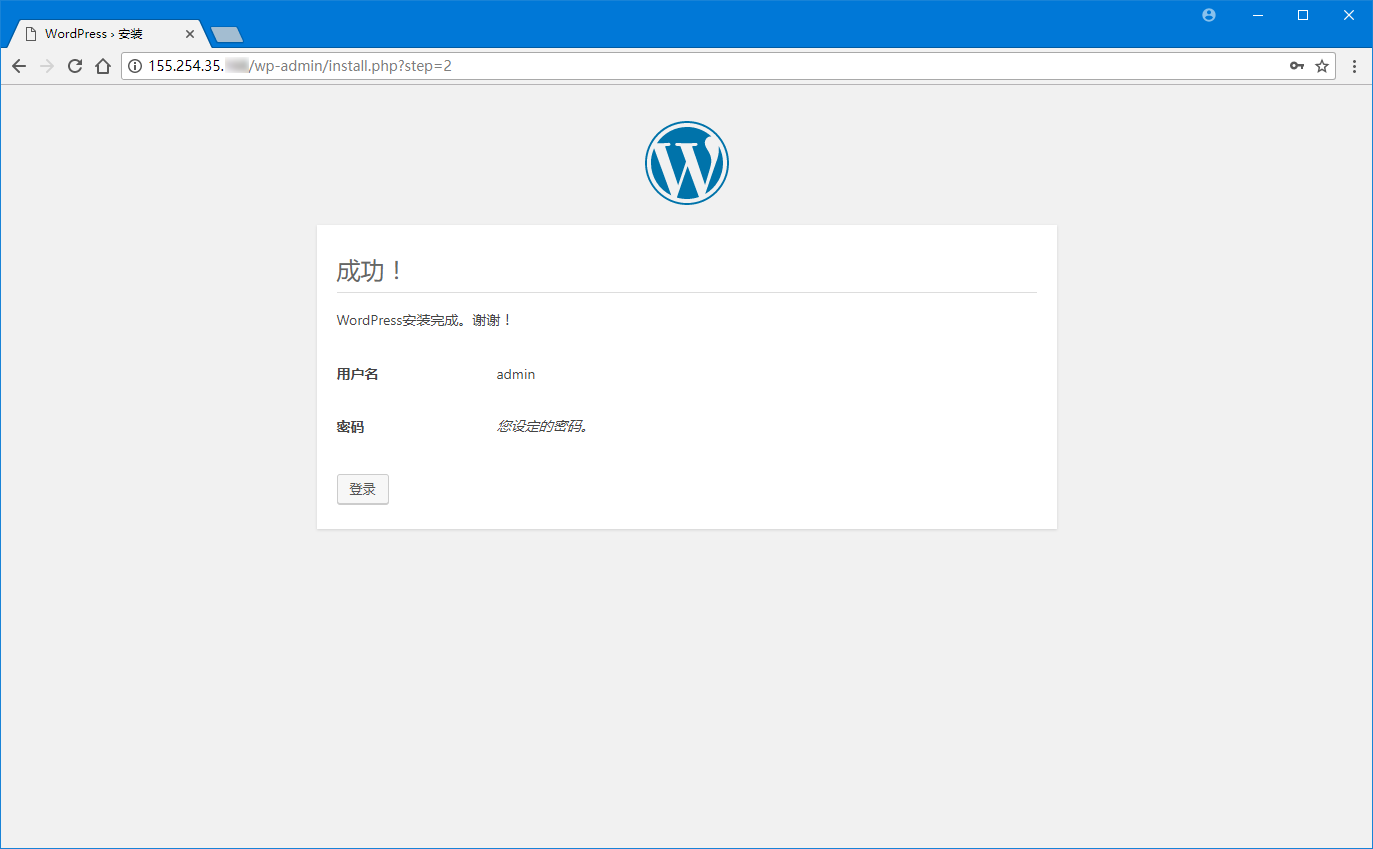The width and height of the screenshot is (1373, 849).
Task: Open saved password key icon
Action: point(1296,66)
